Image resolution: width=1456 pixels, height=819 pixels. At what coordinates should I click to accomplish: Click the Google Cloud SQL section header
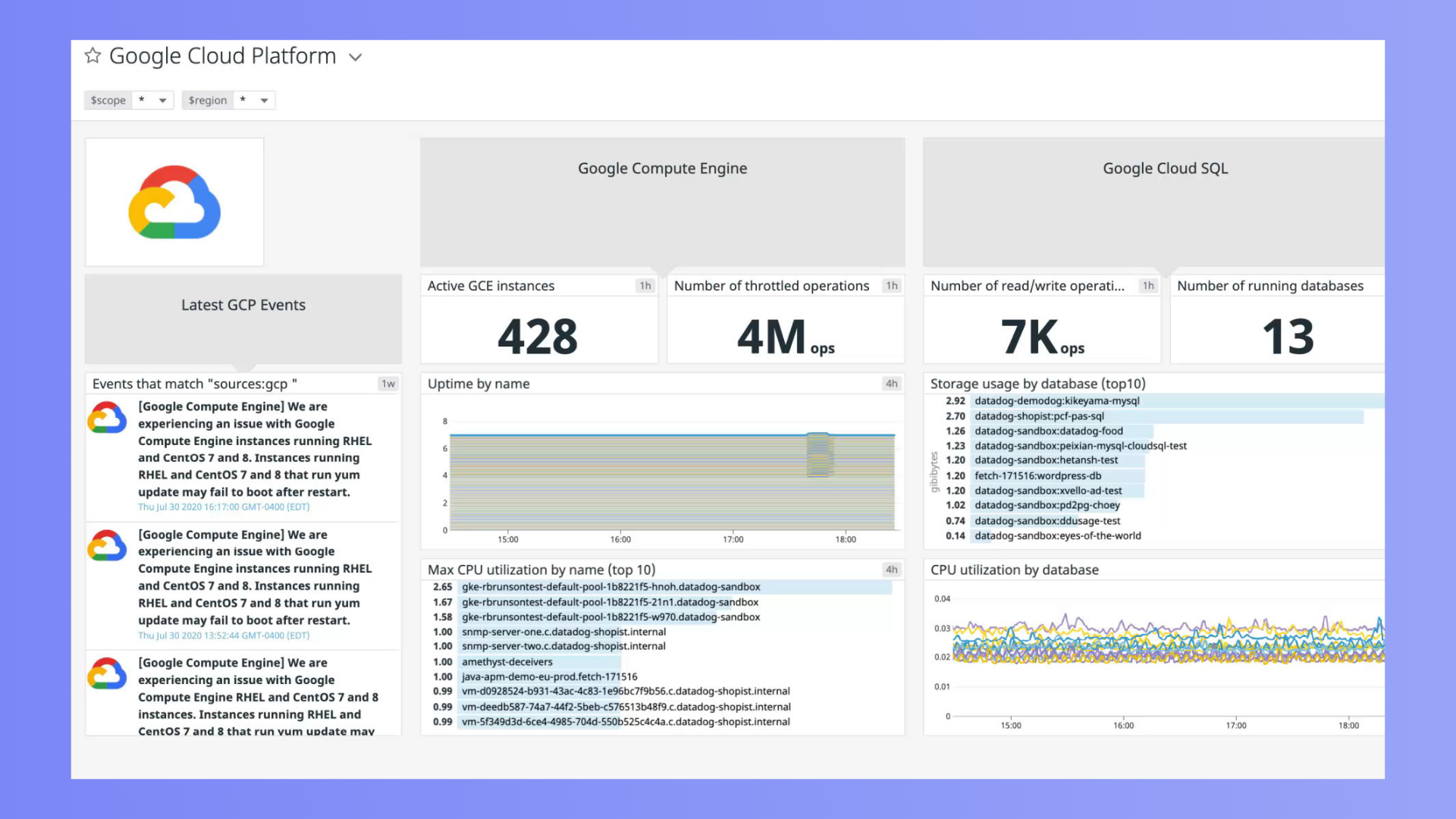tap(1153, 202)
